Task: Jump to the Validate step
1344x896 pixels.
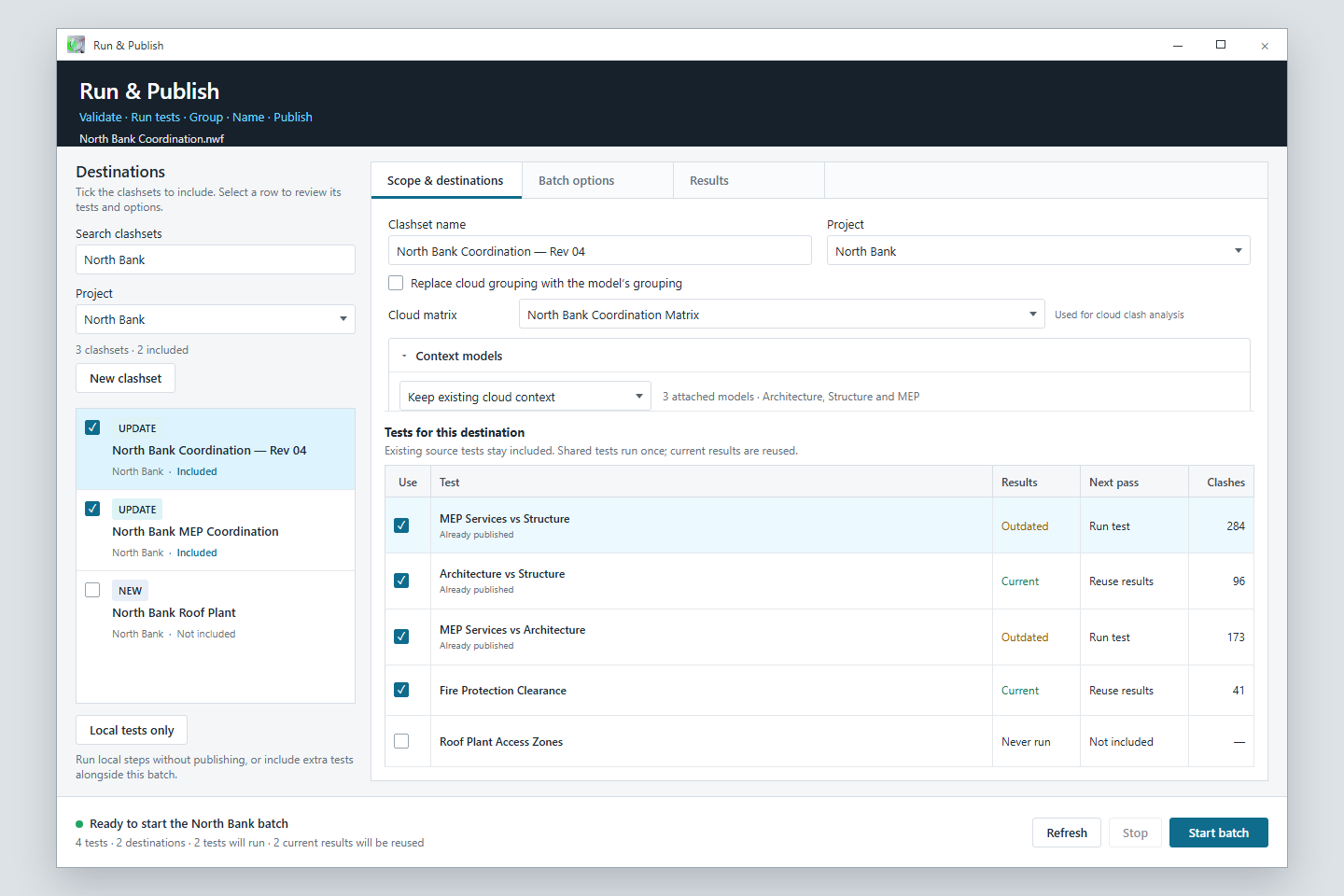Action: [x=101, y=117]
